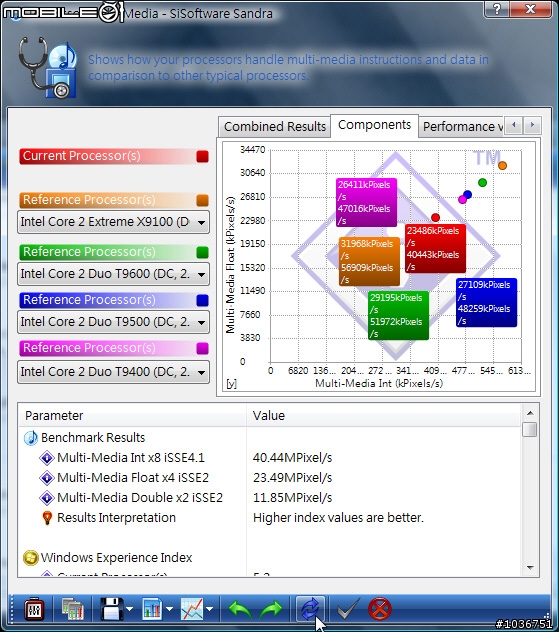This screenshot has height=632, width=559.
Task: Click the Multi-Media Double x2 iSSE2 diamond icon
Action: point(47,498)
